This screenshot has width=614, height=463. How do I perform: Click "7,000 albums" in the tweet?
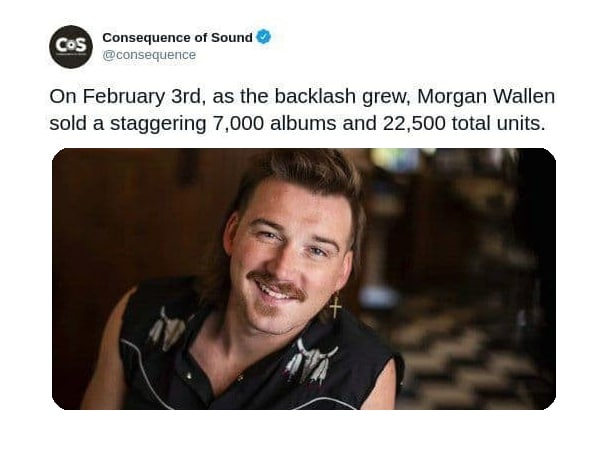tap(274, 123)
